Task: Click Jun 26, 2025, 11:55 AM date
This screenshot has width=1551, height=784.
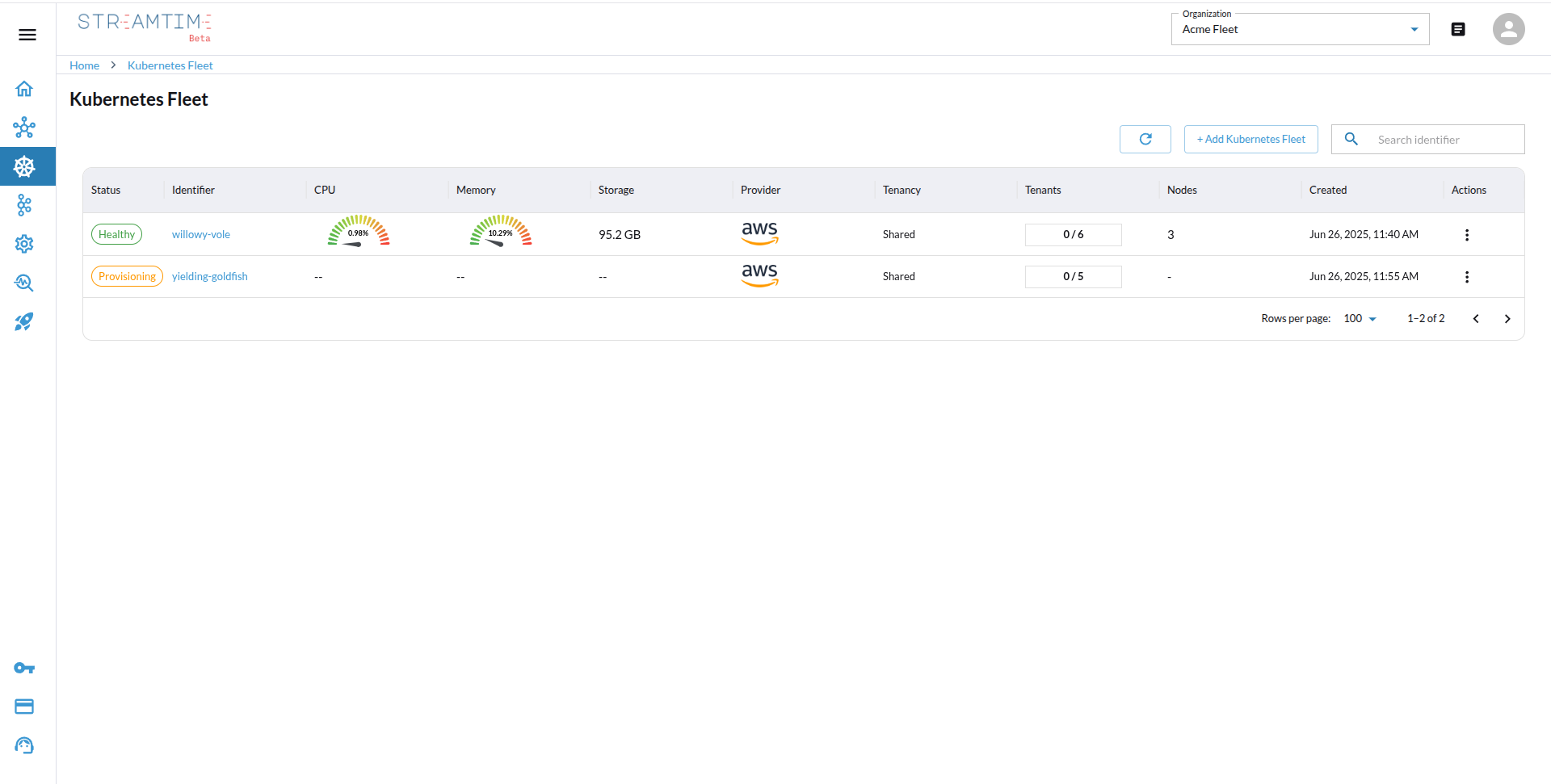Action: click(x=1364, y=276)
